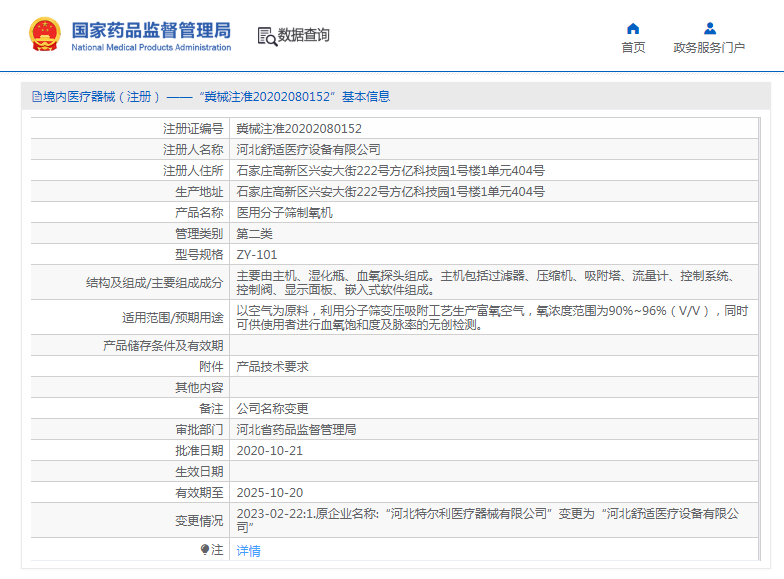The height and width of the screenshot is (579, 784).
Task: Select product name 医用分子筛制氧机
Action: click(284, 212)
